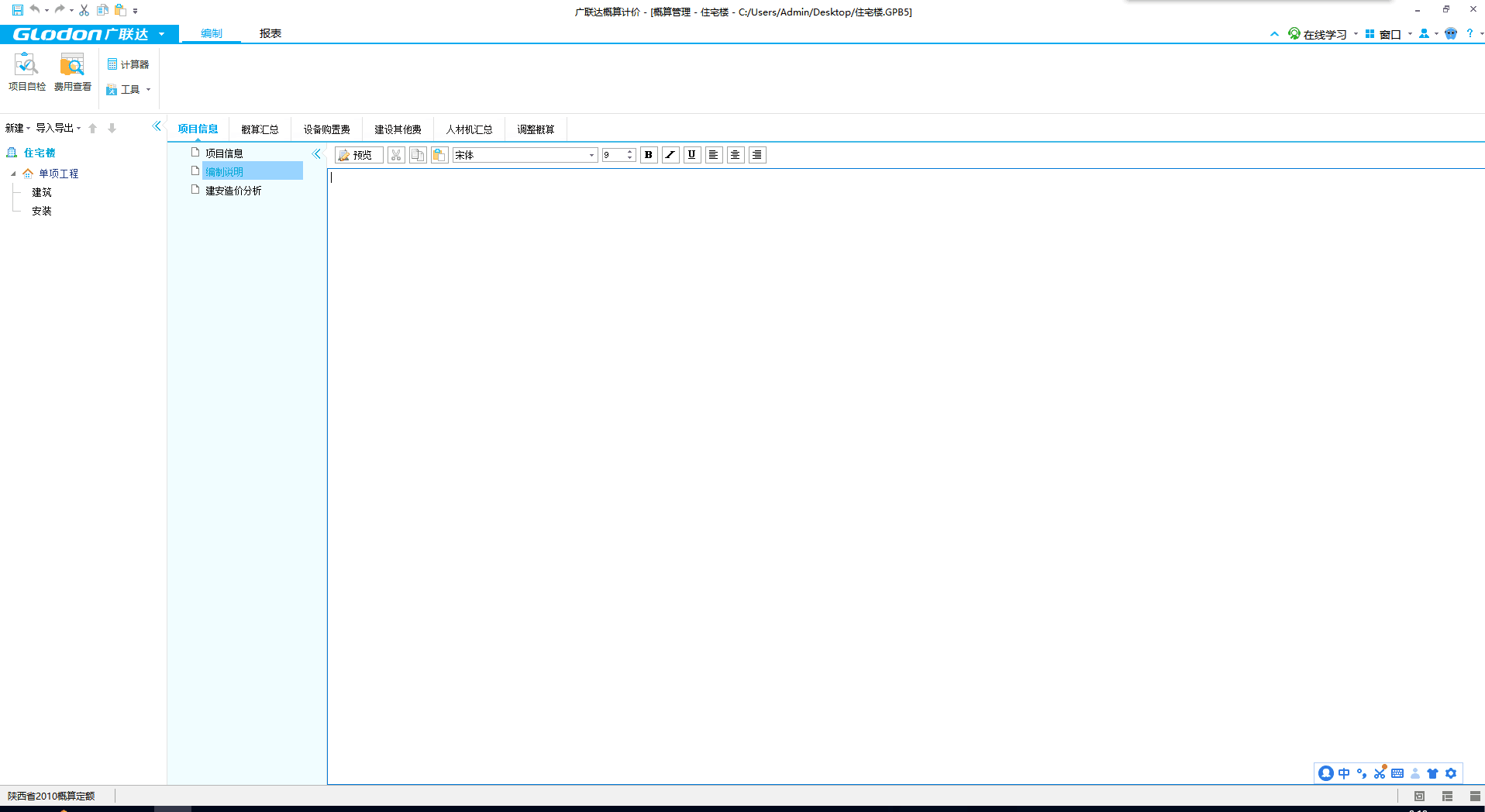Select 建安造价分析 in the info list
This screenshot has height=812, width=1485.
point(233,191)
